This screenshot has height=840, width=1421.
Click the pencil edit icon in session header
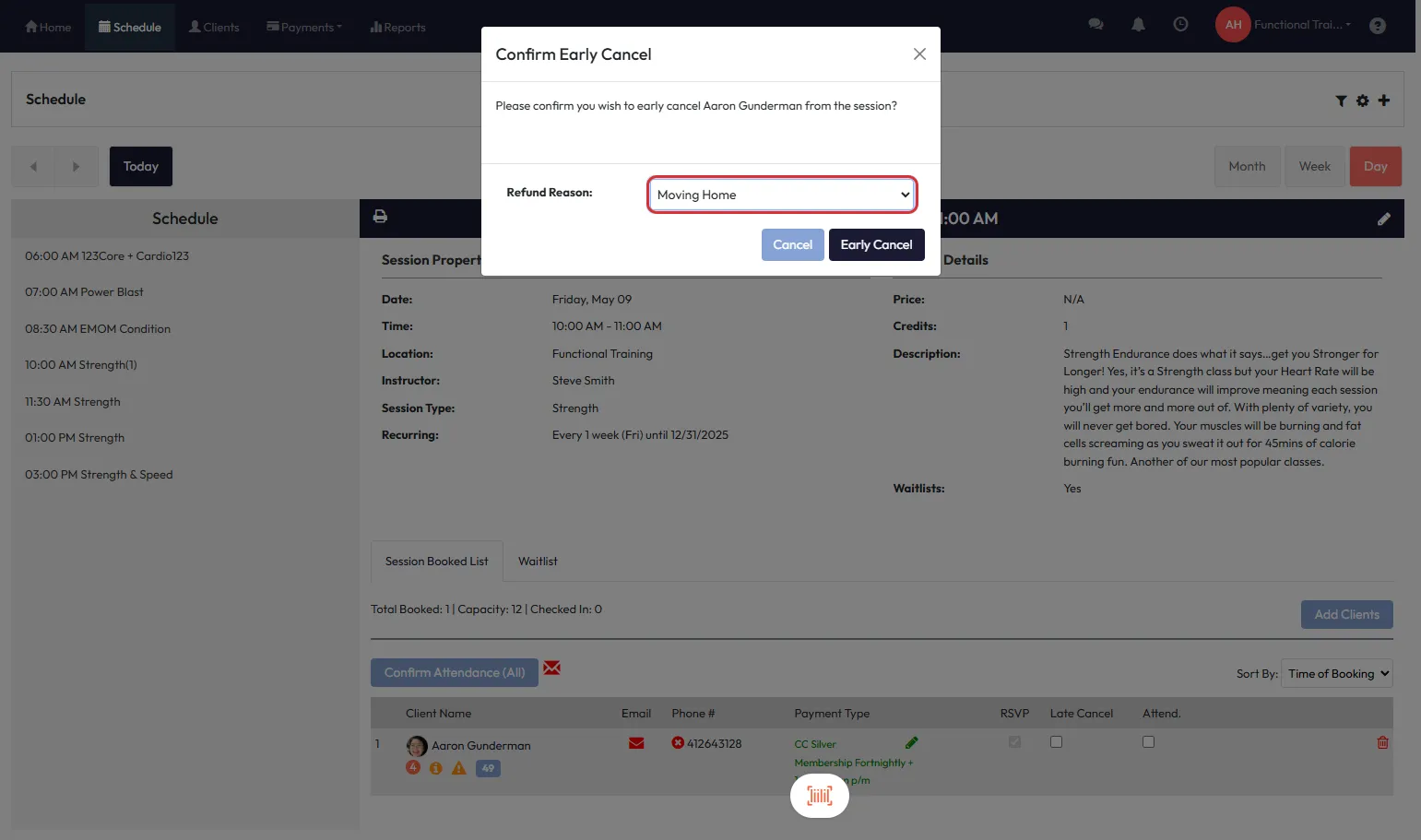[x=1383, y=219]
